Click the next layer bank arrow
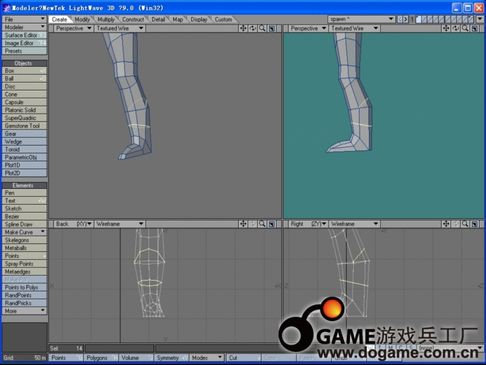The image size is (486, 365). (405, 19)
